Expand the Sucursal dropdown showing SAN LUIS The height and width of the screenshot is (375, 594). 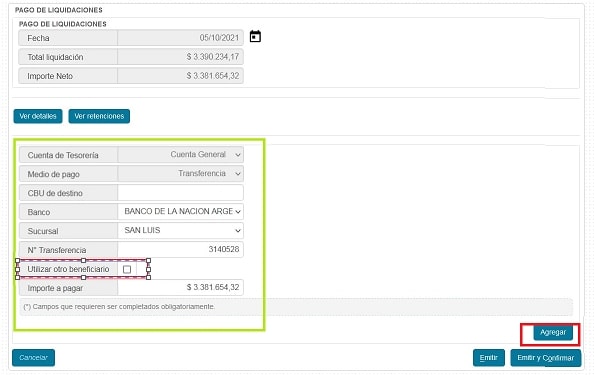tap(181, 230)
